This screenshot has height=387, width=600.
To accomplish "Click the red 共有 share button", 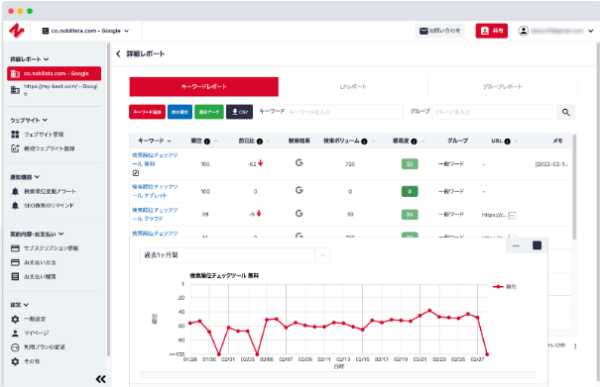I will (x=491, y=31).
